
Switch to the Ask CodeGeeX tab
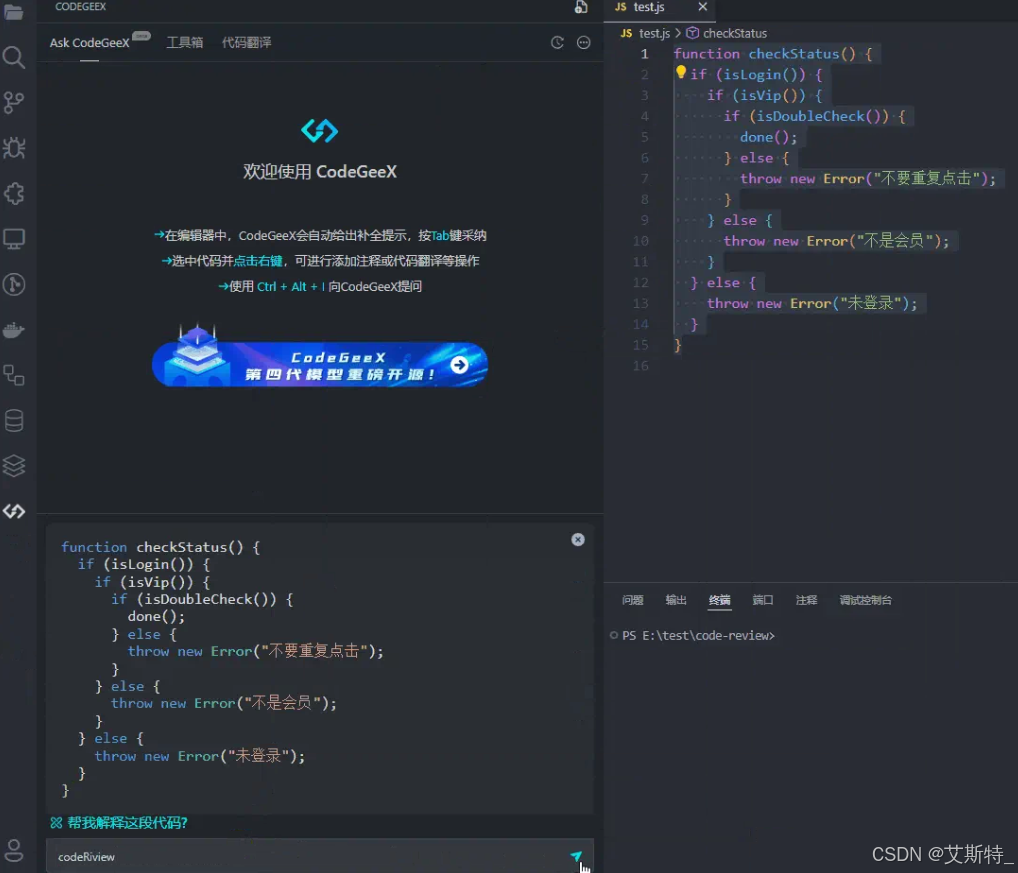(90, 43)
